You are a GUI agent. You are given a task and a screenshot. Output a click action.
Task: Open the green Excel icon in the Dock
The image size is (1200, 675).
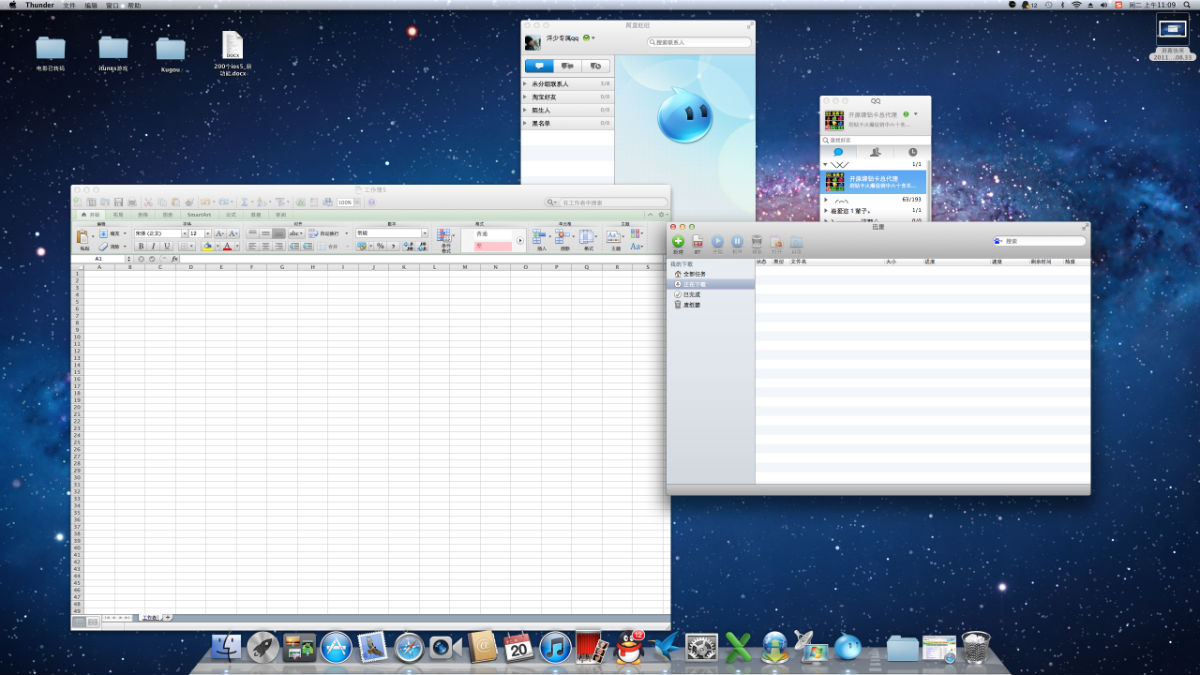click(738, 647)
